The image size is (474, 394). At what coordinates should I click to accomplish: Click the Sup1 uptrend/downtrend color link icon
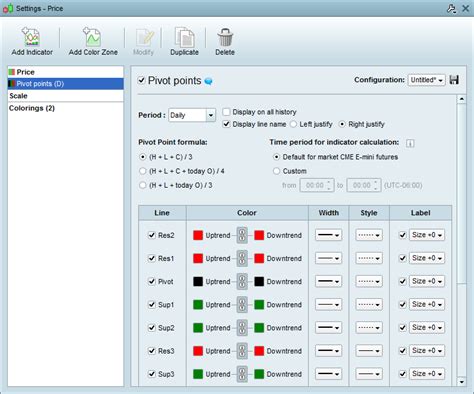pos(242,305)
